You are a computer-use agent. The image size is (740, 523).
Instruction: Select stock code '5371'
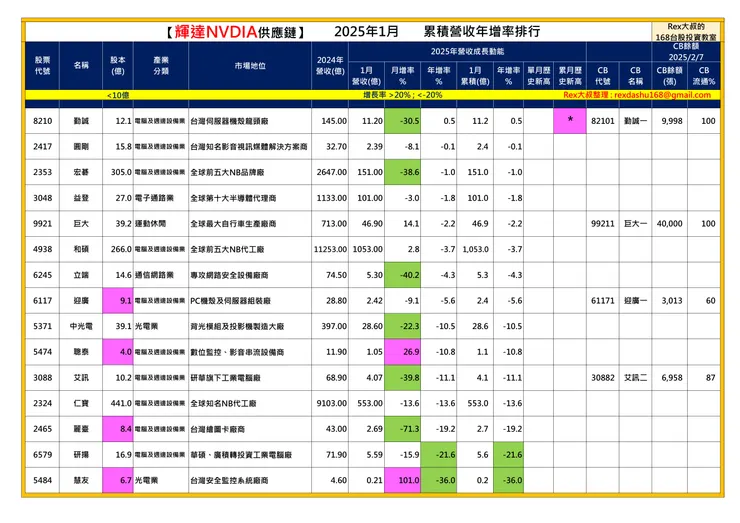[42, 326]
